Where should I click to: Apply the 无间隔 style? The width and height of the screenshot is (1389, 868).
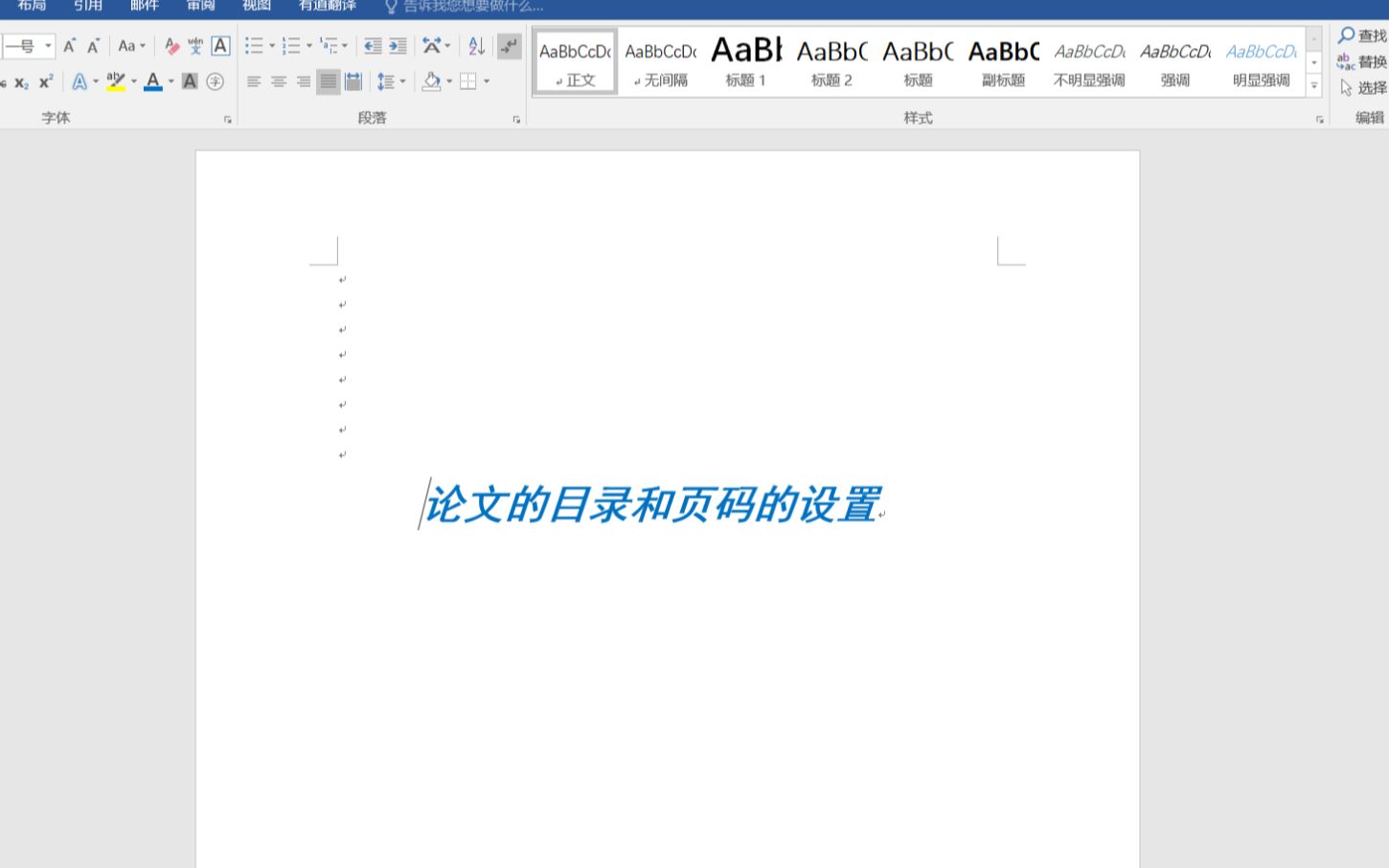coord(661,61)
